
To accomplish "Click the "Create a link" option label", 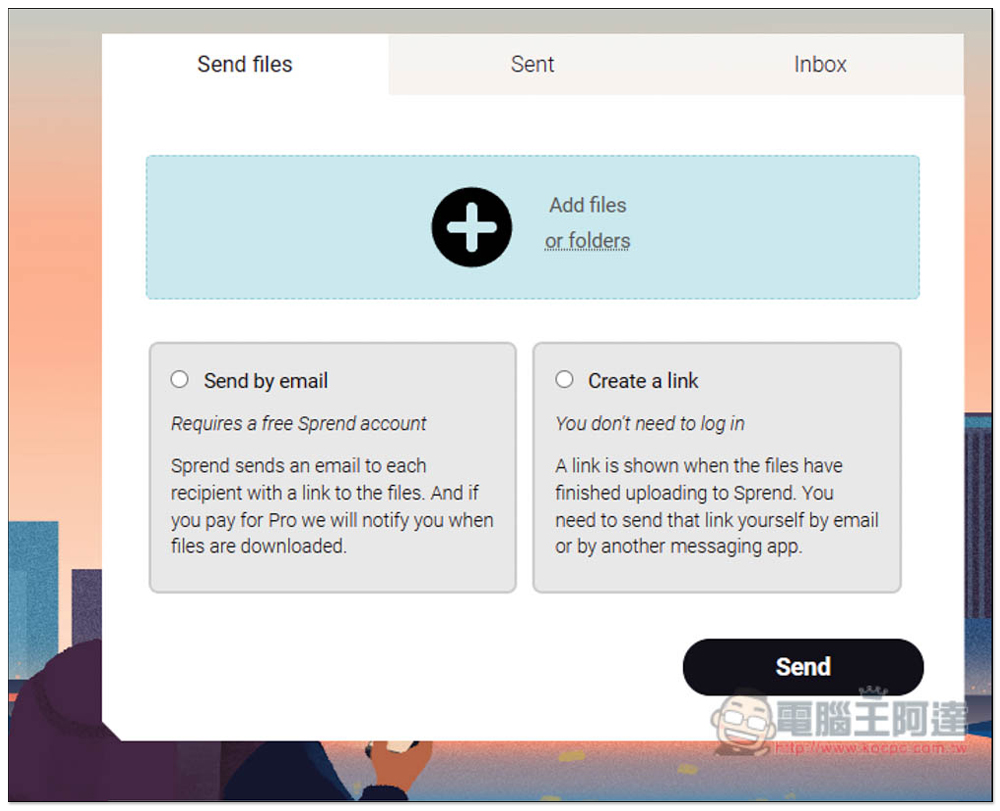I will (643, 381).
